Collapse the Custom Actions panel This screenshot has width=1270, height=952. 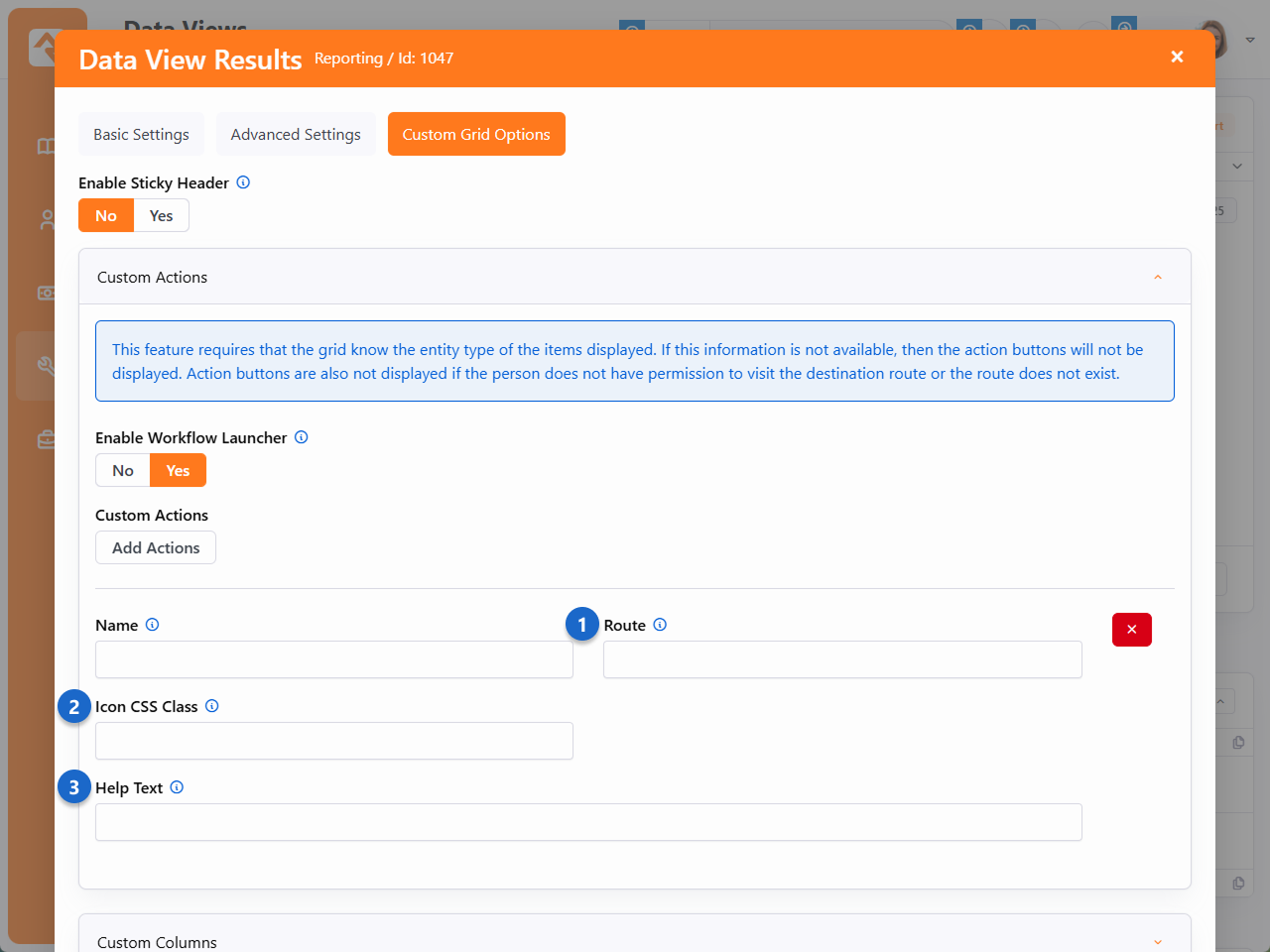click(x=1157, y=278)
